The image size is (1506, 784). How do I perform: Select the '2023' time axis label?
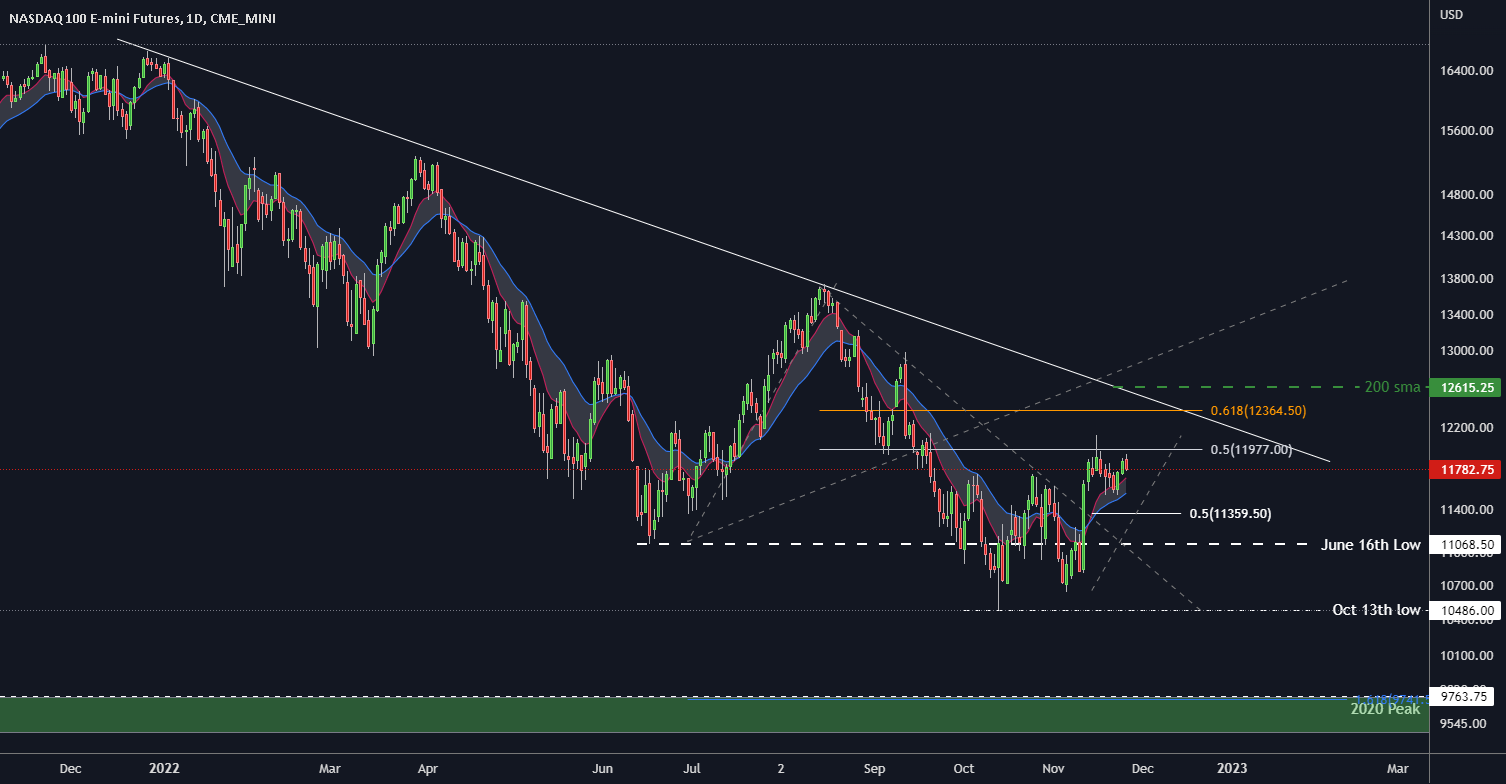[1232, 769]
